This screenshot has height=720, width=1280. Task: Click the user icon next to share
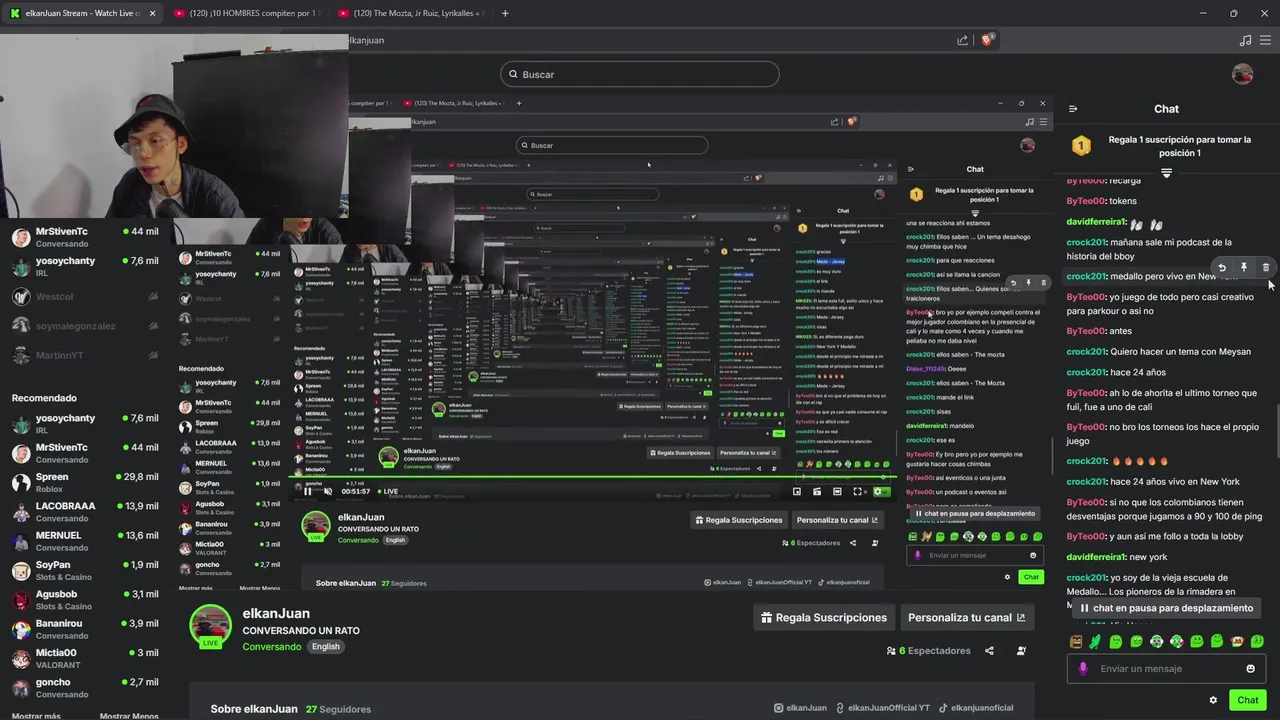[x=1021, y=651]
